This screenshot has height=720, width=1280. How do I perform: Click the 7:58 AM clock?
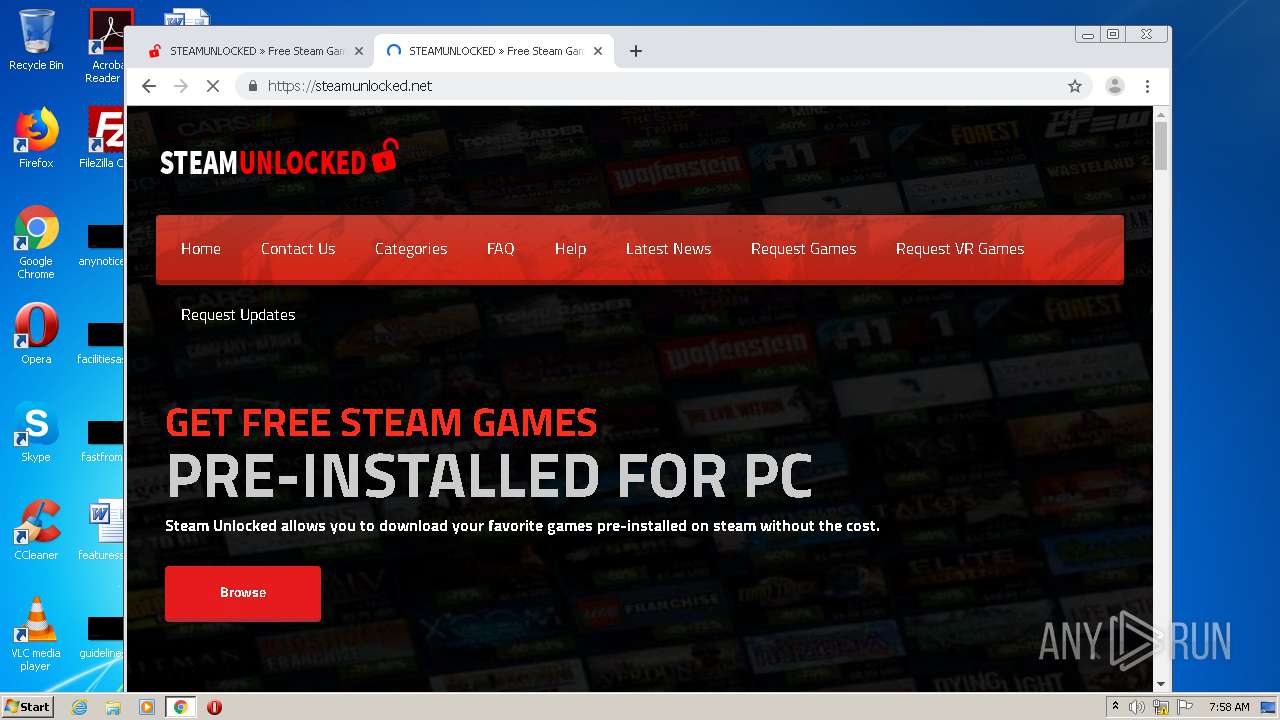point(1229,707)
